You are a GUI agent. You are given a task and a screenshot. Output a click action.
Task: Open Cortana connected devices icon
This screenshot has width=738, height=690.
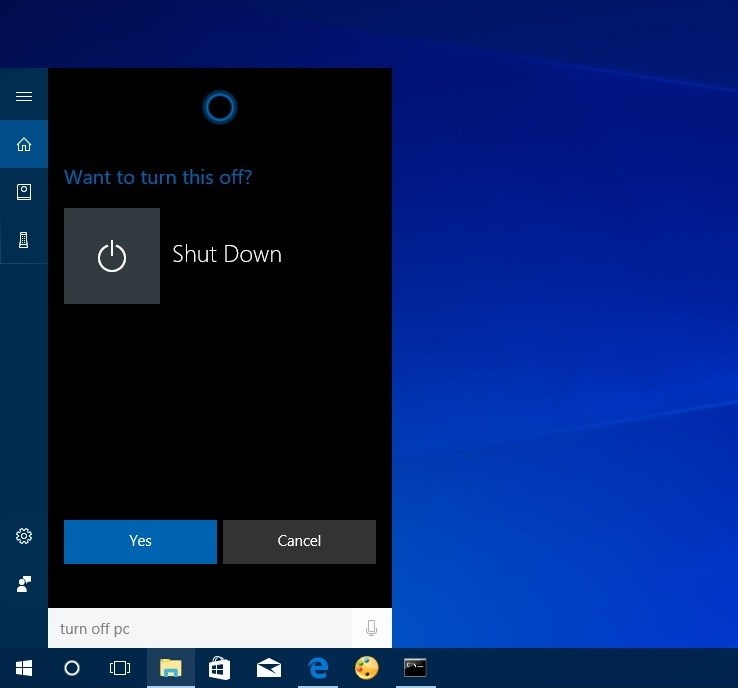click(24, 240)
